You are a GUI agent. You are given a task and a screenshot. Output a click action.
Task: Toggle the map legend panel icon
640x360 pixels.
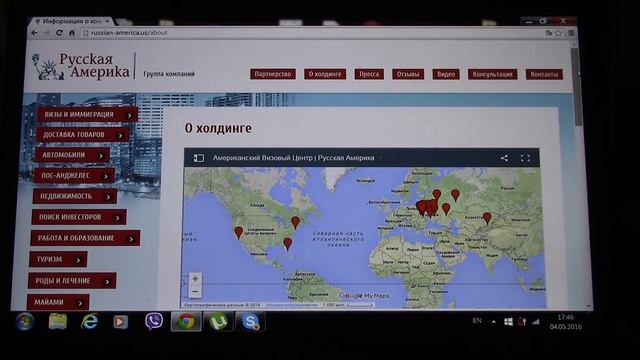click(199, 158)
